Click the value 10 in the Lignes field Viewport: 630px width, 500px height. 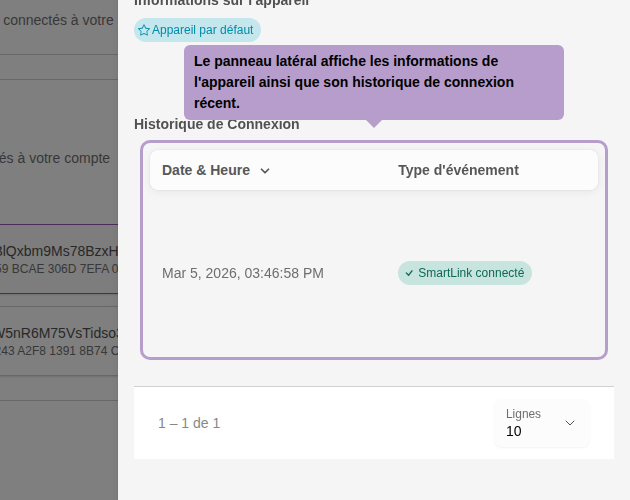coord(514,431)
